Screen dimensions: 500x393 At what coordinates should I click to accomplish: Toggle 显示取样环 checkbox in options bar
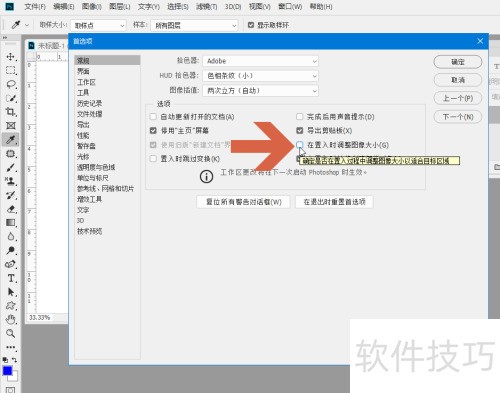[x=251, y=25]
